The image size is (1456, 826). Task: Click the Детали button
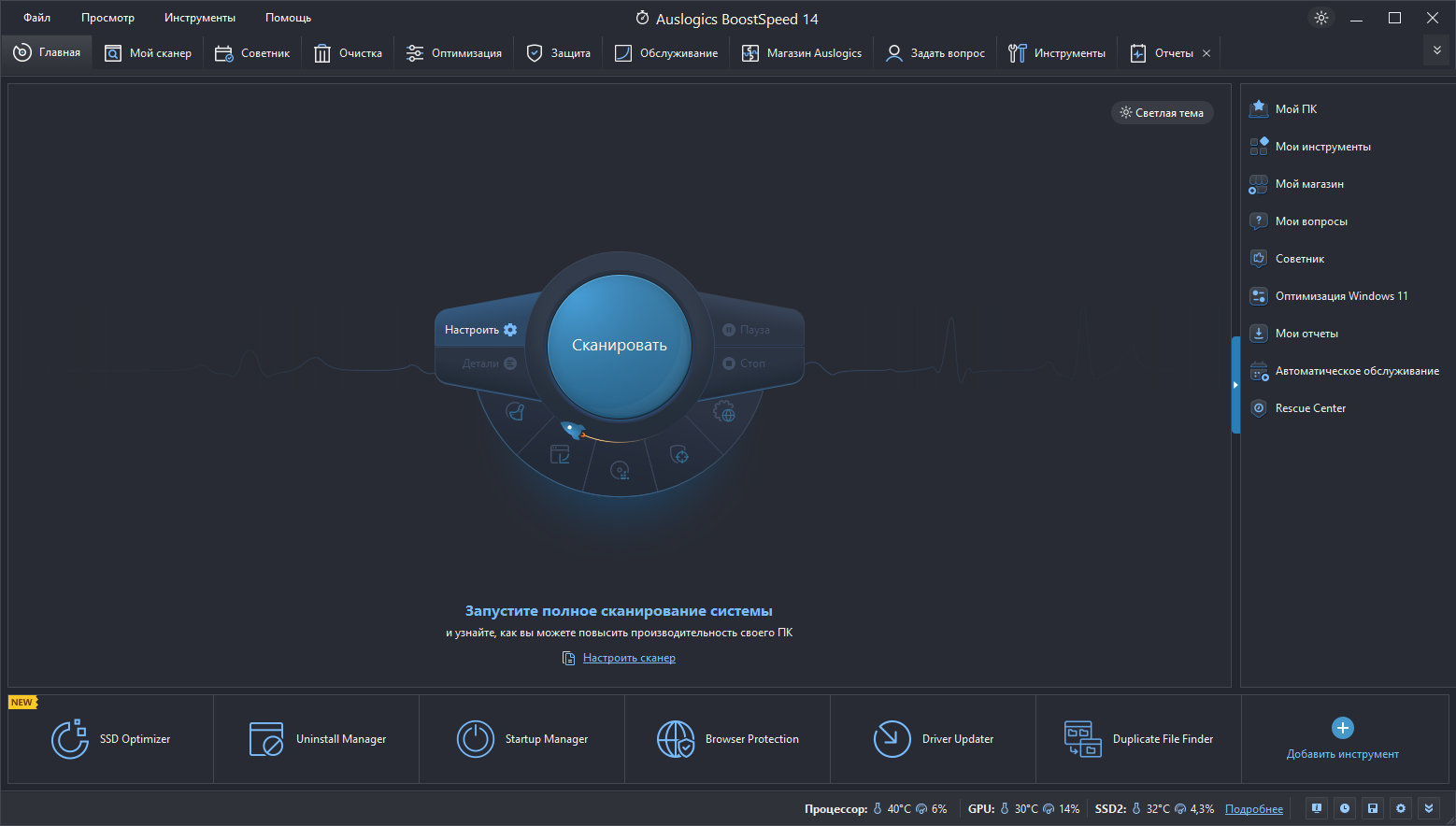click(489, 363)
